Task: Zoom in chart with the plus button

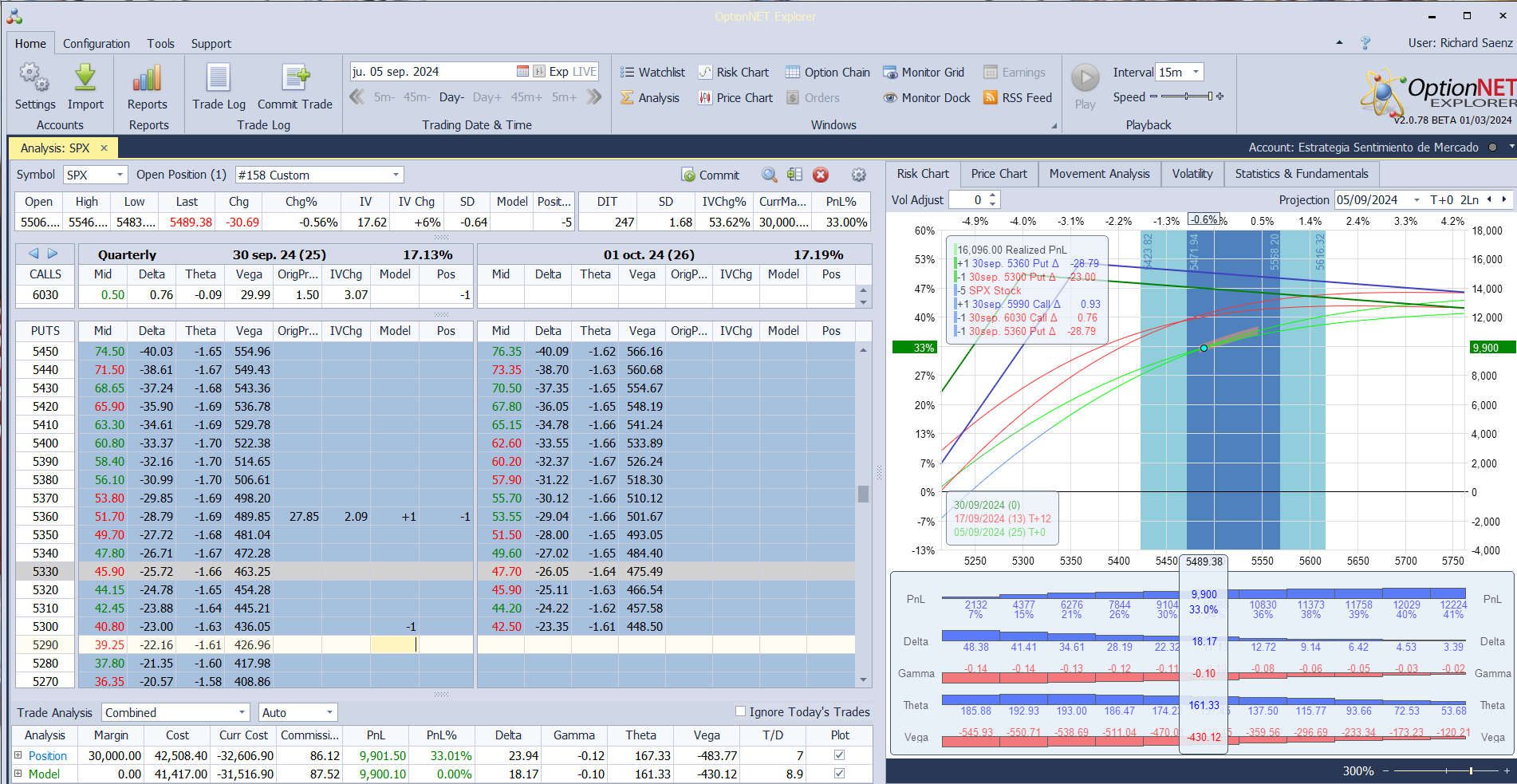Action: click(x=1507, y=771)
